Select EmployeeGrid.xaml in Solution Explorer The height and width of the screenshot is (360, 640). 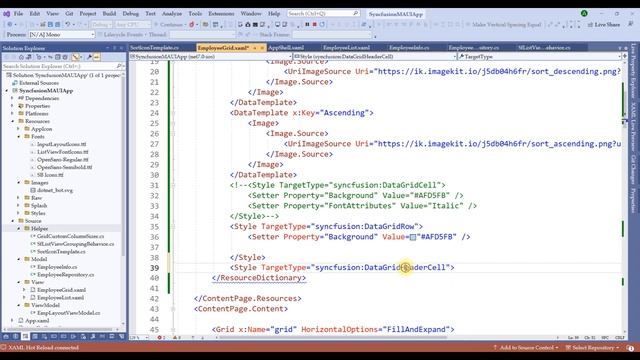[x=61, y=290]
